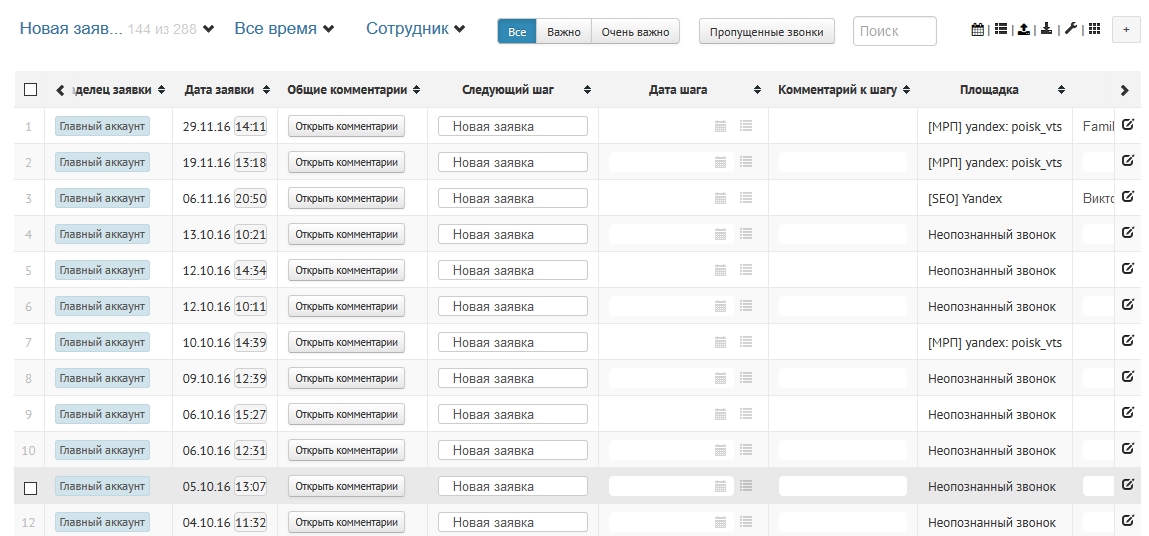
Task: Open settings with the wrench icon
Action: (1071, 30)
